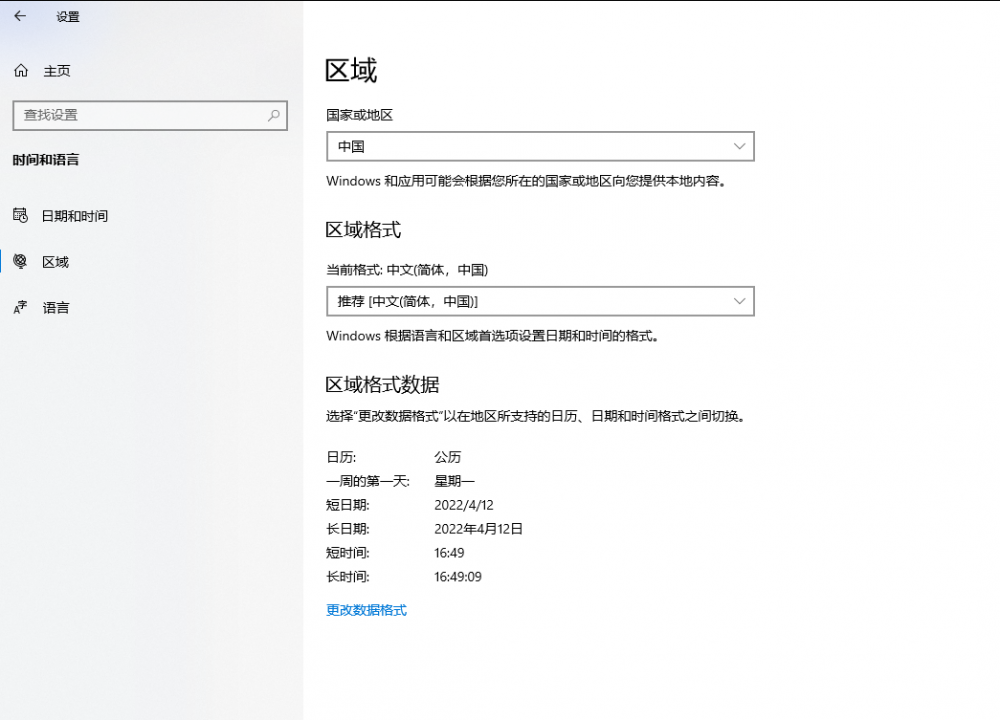Screen dimensions: 1000x720
Task: Click the 时间和语言 section header
Action: (x=46, y=160)
